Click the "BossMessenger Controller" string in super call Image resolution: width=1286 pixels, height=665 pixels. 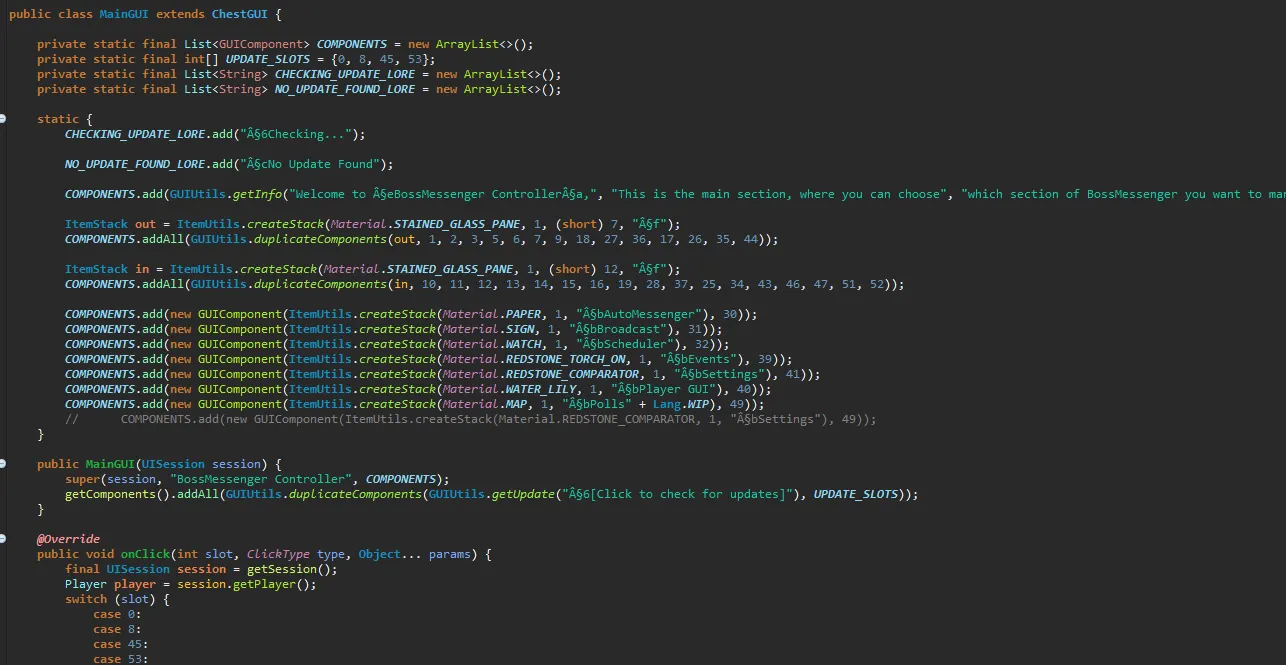coord(262,479)
